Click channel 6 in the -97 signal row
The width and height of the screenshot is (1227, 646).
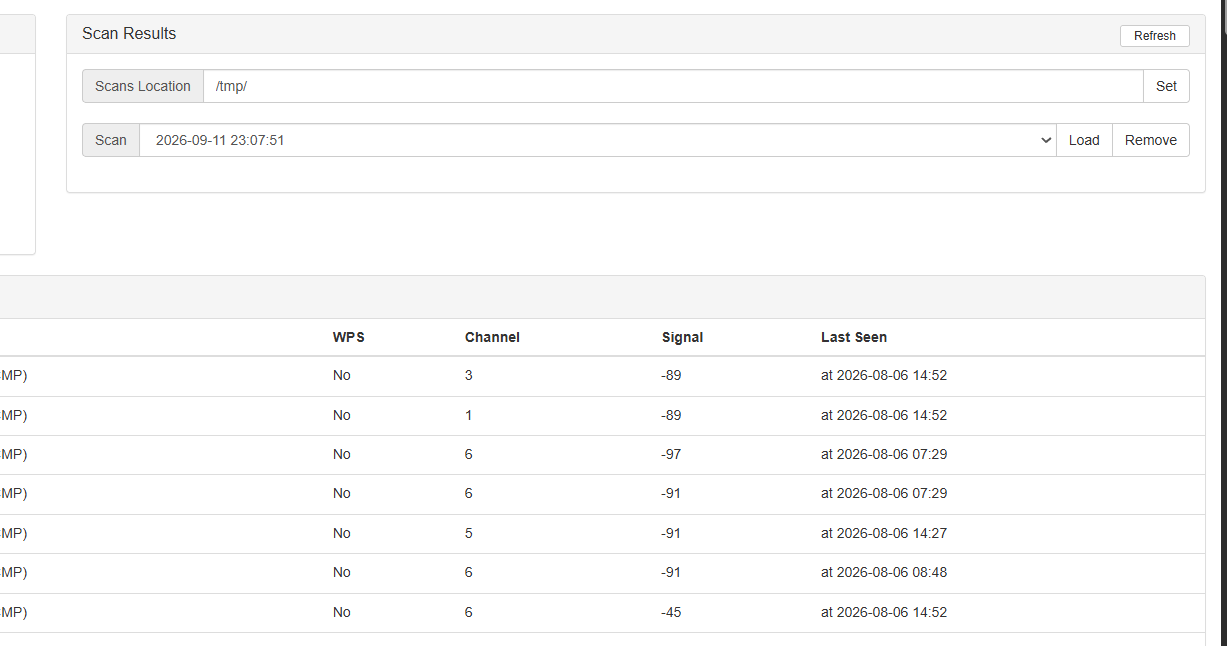click(469, 454)
